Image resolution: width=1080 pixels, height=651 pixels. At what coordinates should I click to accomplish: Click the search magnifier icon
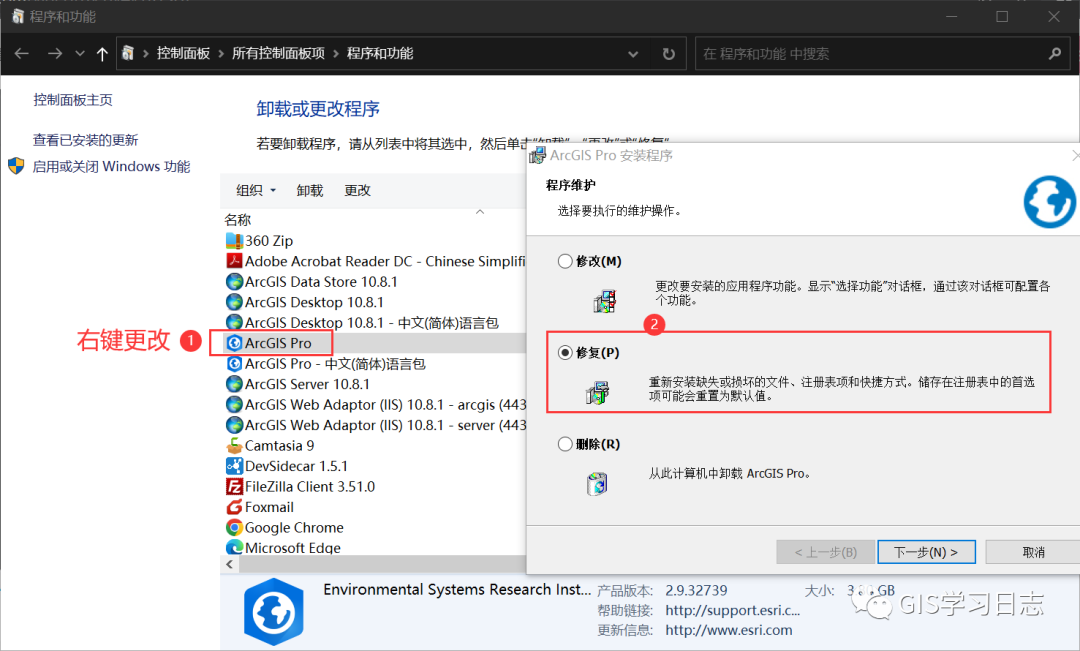[1055, 54]
